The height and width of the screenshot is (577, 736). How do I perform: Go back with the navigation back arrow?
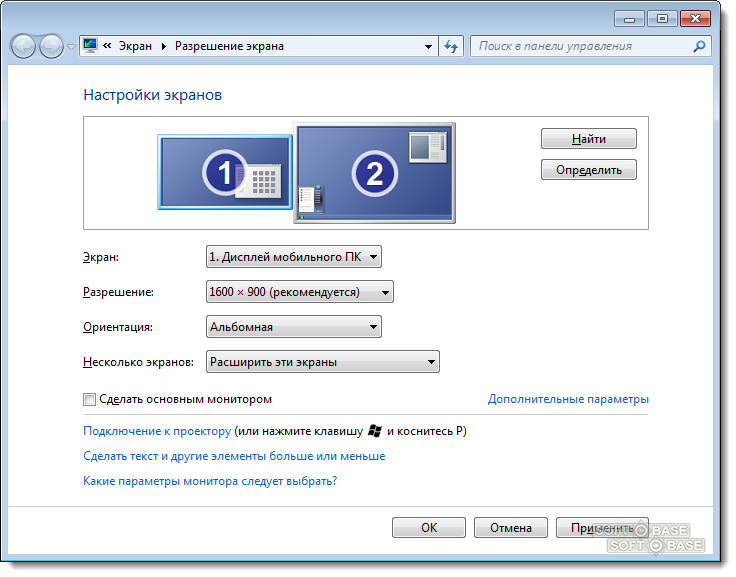(x=23, y=46)
